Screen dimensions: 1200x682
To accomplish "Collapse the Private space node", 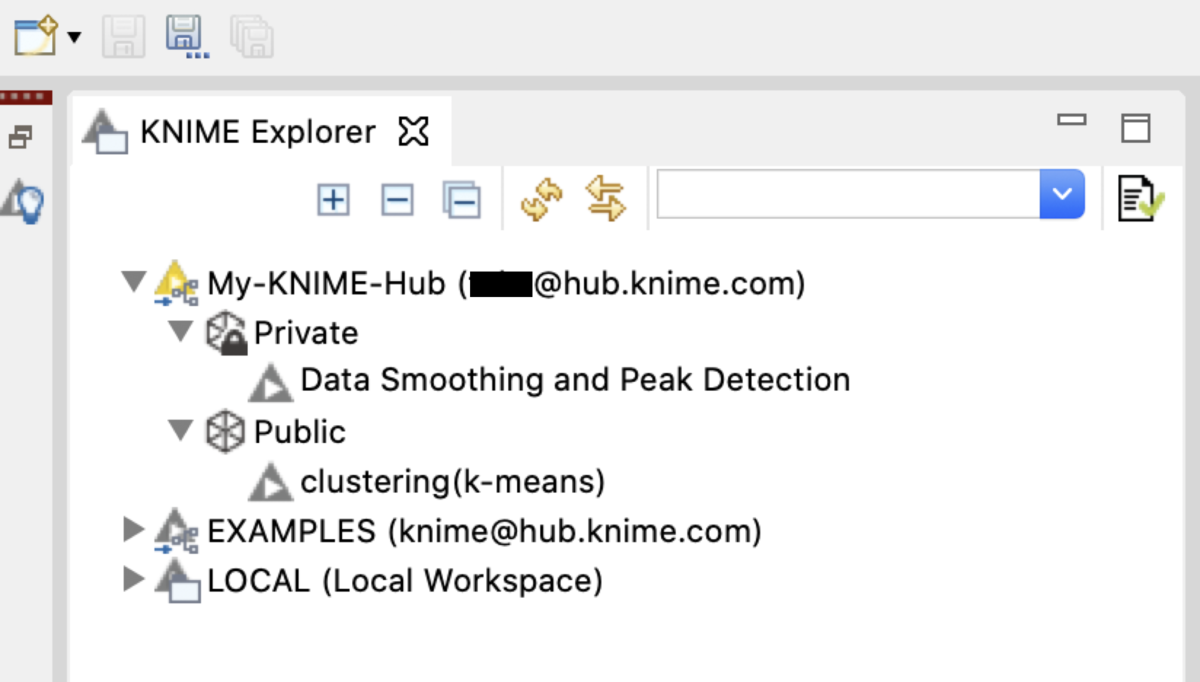I will (x=181, y=330).
